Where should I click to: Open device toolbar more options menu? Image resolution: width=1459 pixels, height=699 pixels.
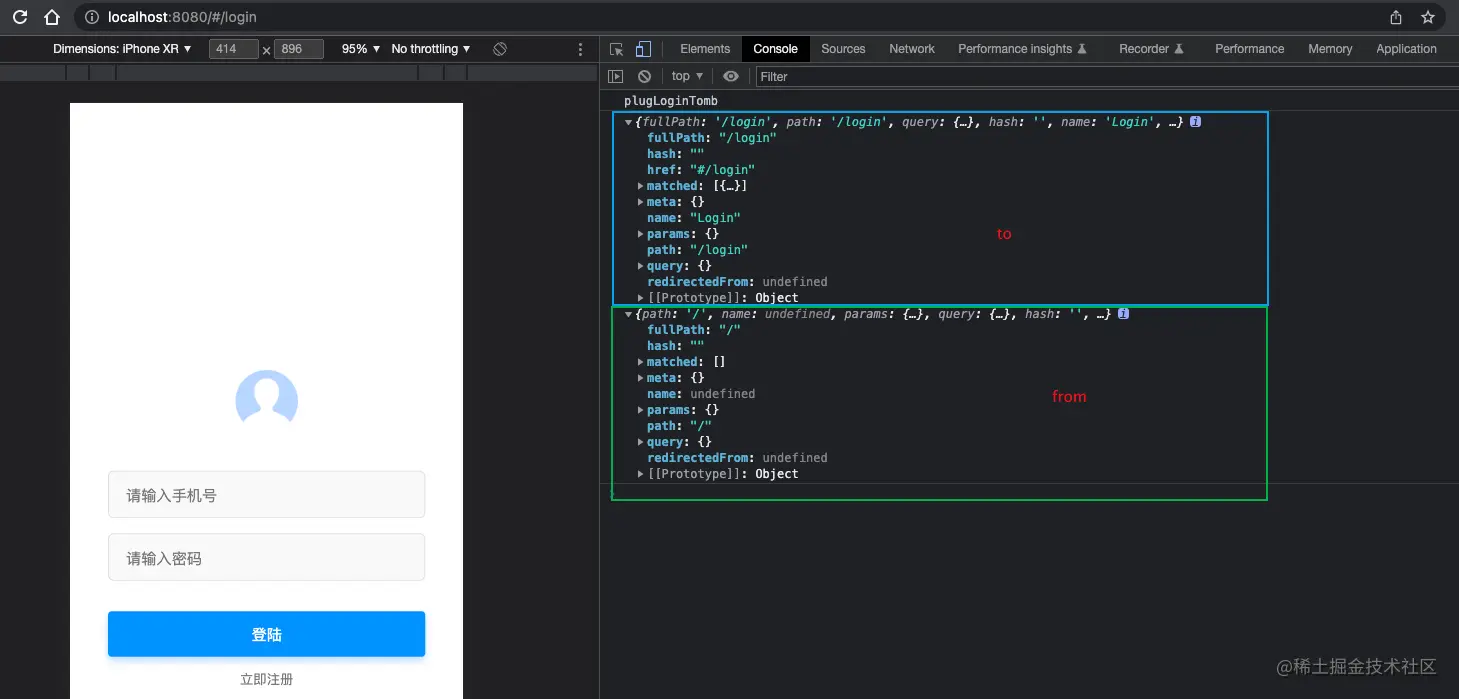coord(581,49)
